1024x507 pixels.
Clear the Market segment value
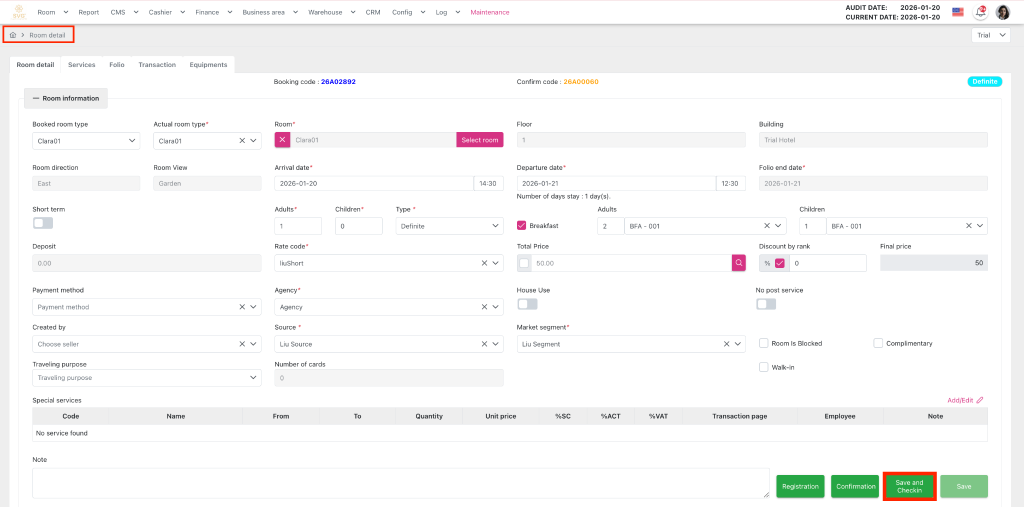(x=725, y=344)
